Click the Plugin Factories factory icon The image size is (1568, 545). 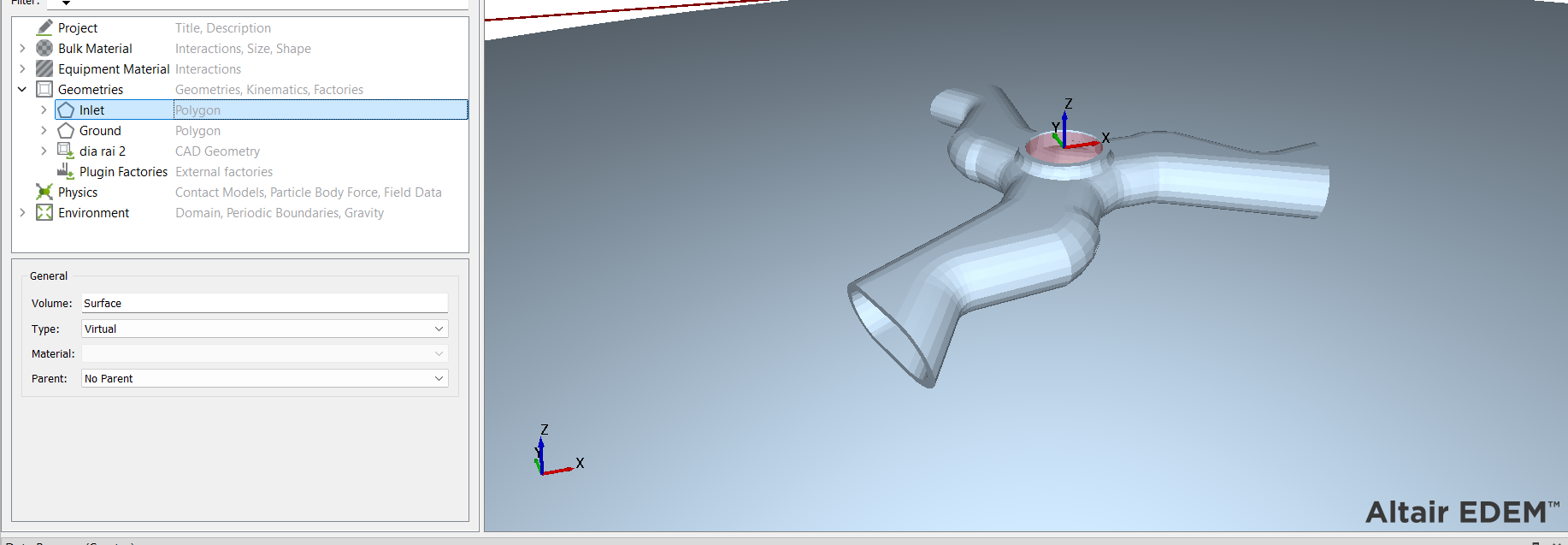pyautogui.click(x=66, y=171)
